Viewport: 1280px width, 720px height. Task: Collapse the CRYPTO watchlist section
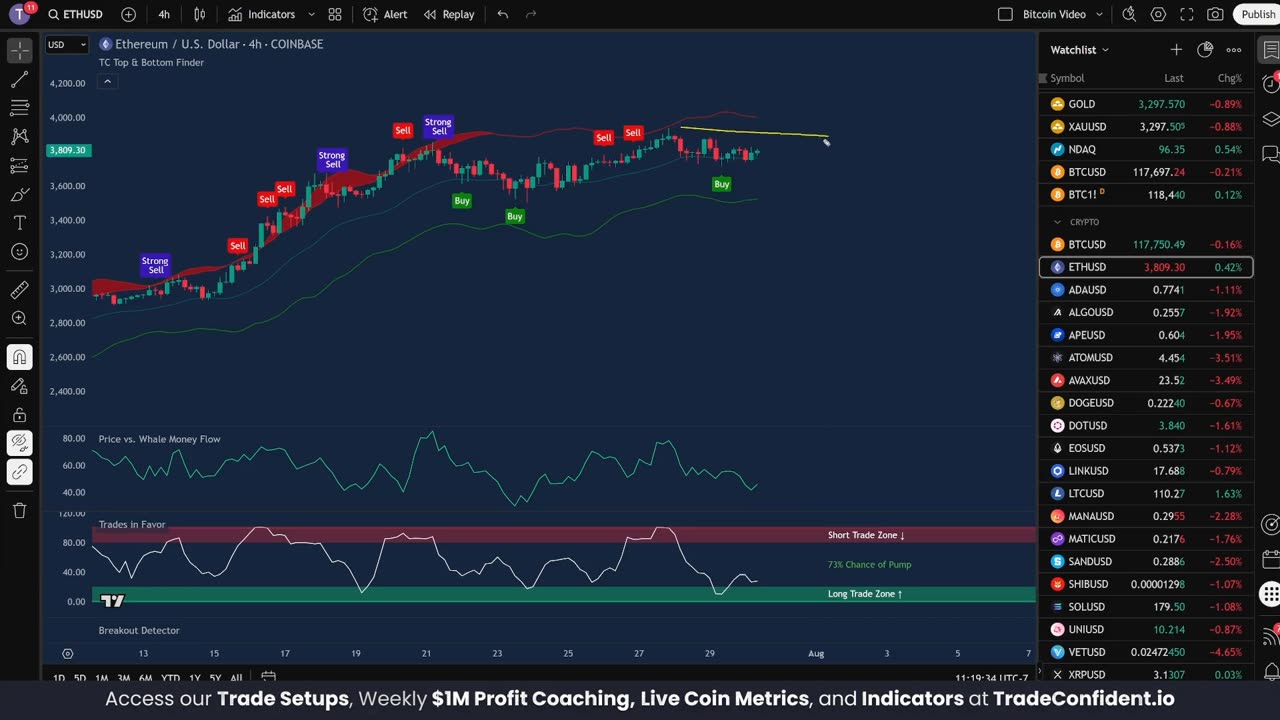click(x=1057, y=222)
